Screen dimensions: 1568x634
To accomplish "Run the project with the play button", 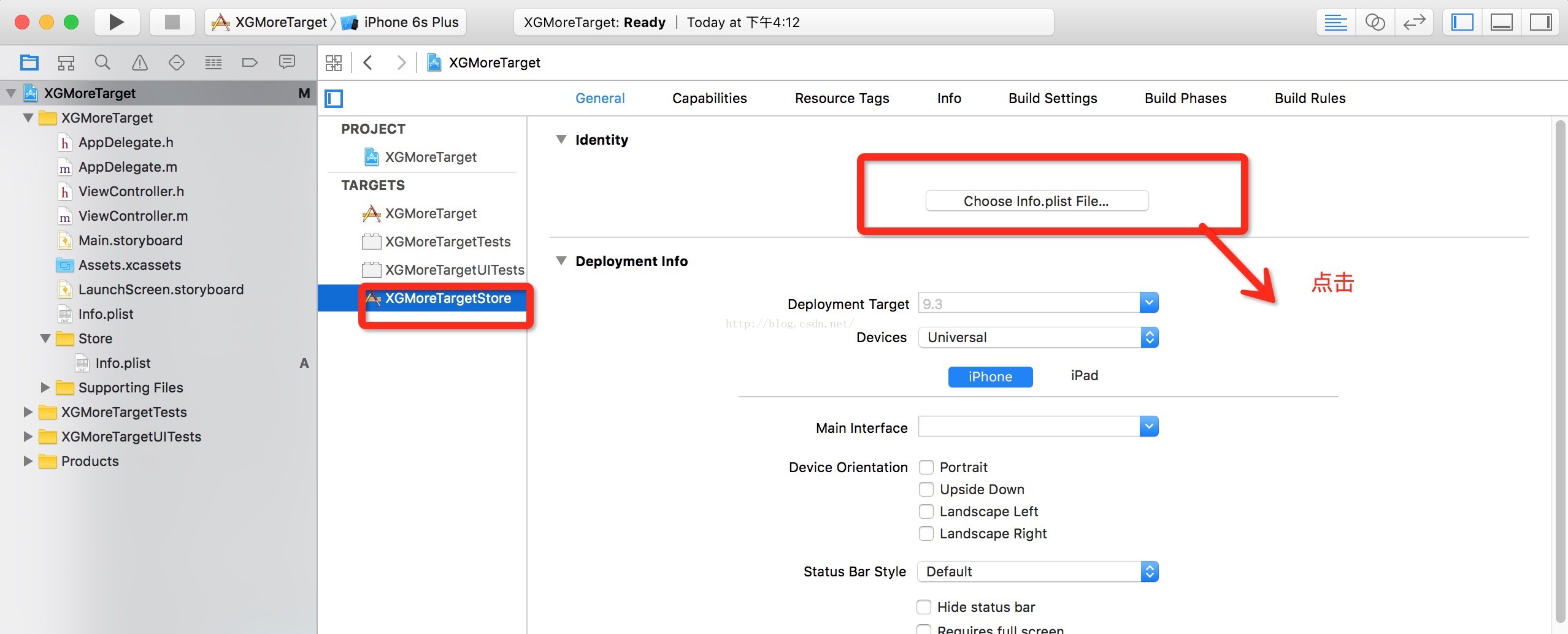I will pos(117,23).
